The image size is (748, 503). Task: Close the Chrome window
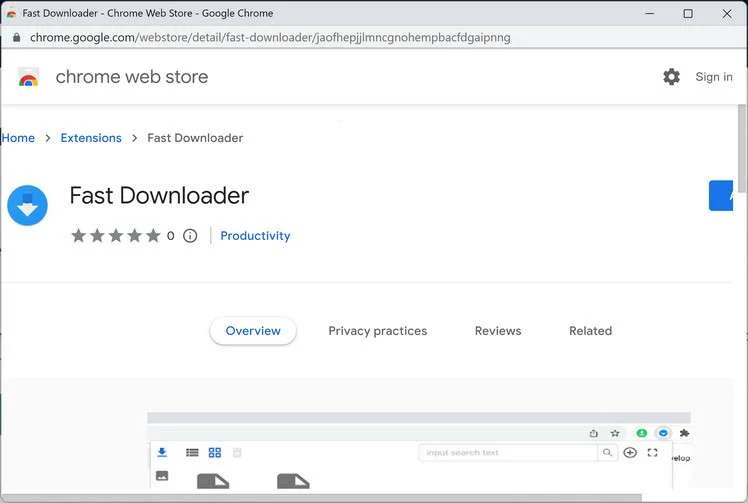tap(727, 13)
